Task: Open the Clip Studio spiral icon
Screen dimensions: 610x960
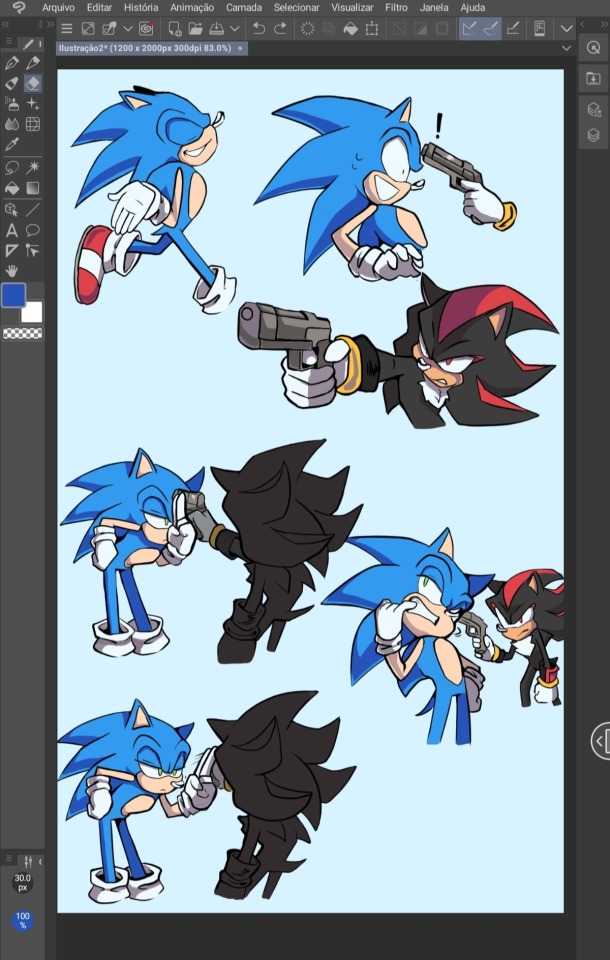Action: [146, 28]
